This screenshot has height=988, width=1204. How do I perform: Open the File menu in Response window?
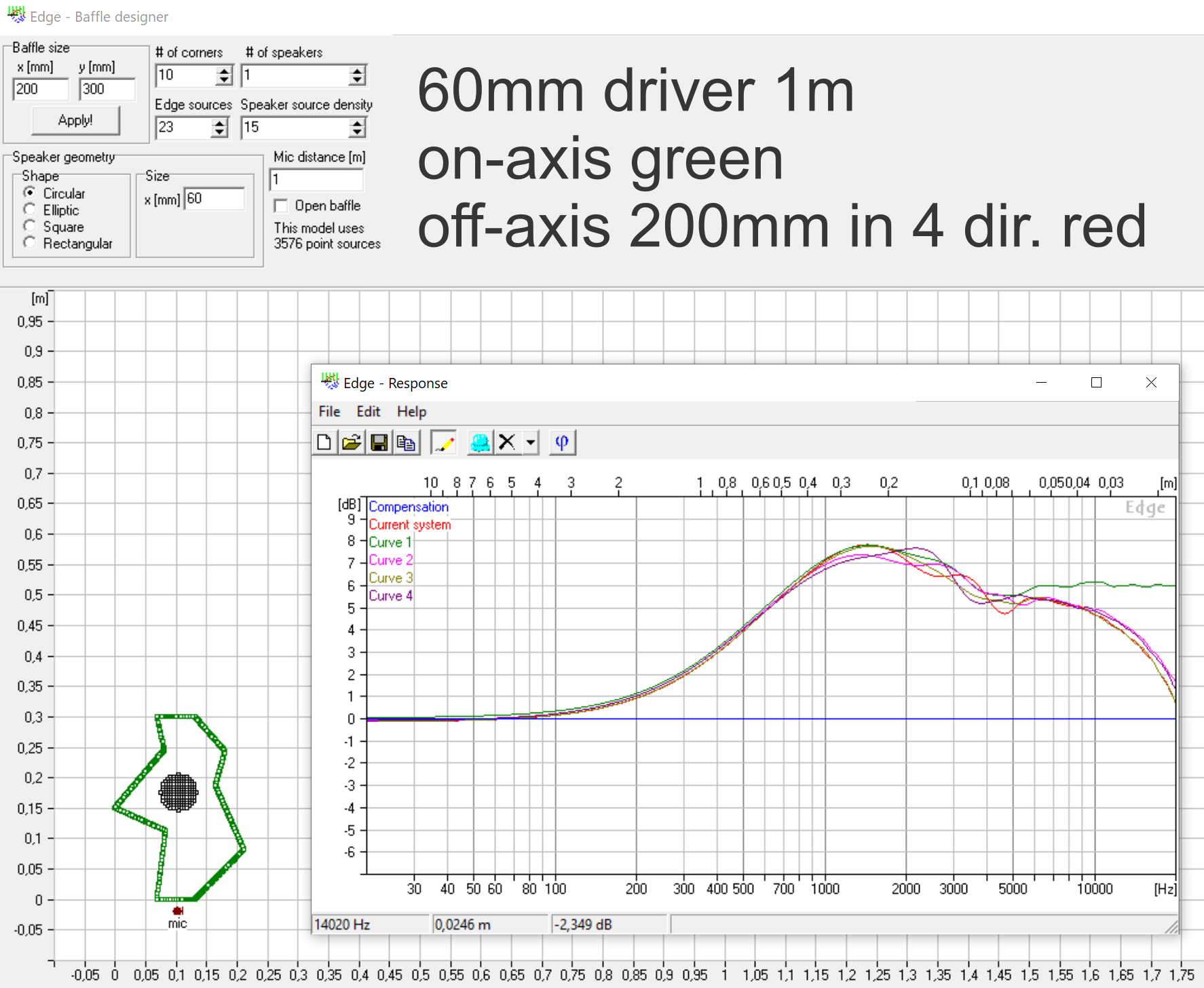[329, 411]
